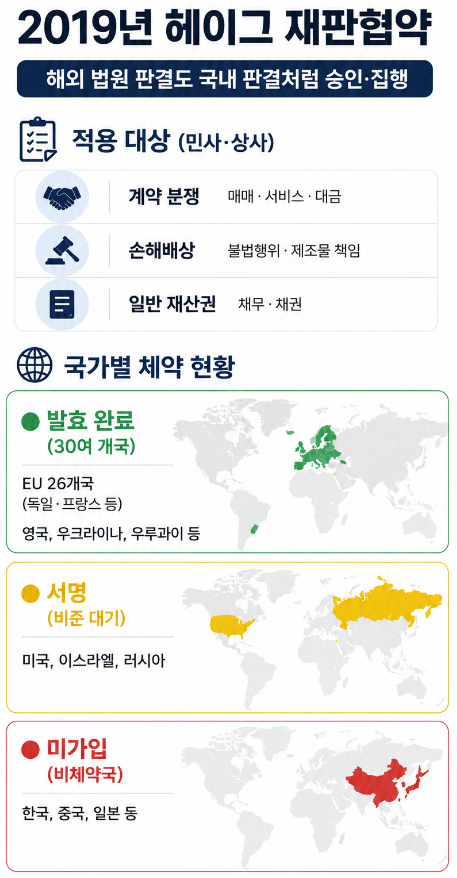Click green-highlighted Europe on the first map

point(318,451)
